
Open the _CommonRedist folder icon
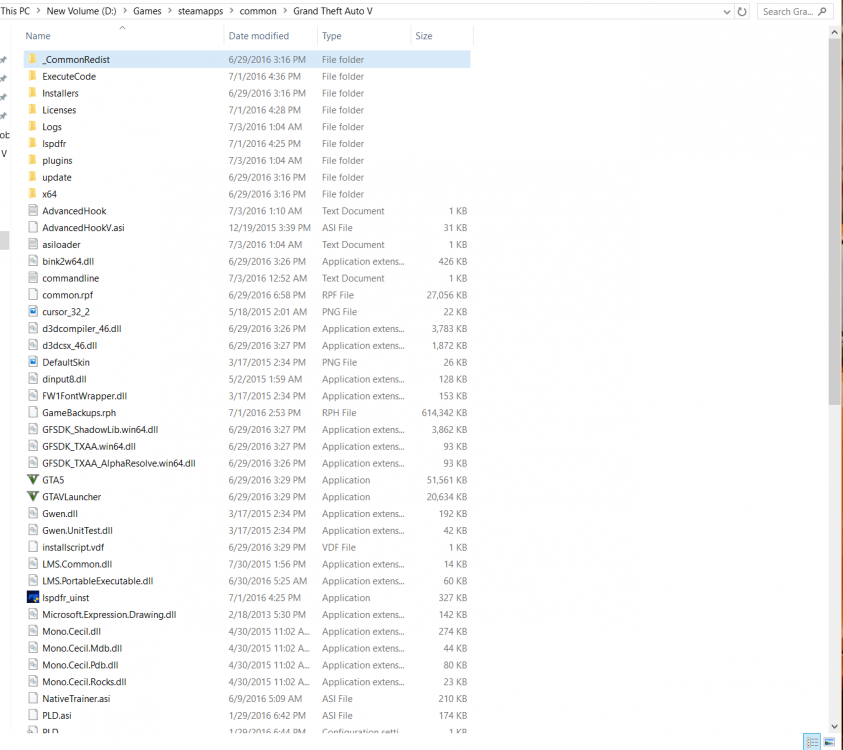click(34, 59)
